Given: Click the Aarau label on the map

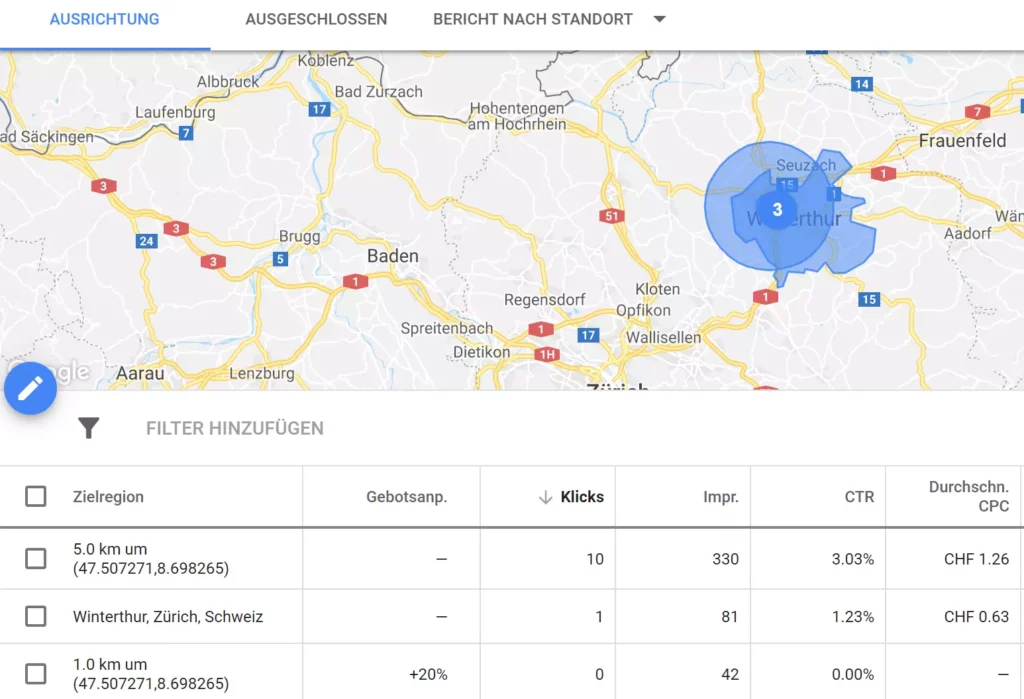Looking at the screenshot, I should (140, 374).
